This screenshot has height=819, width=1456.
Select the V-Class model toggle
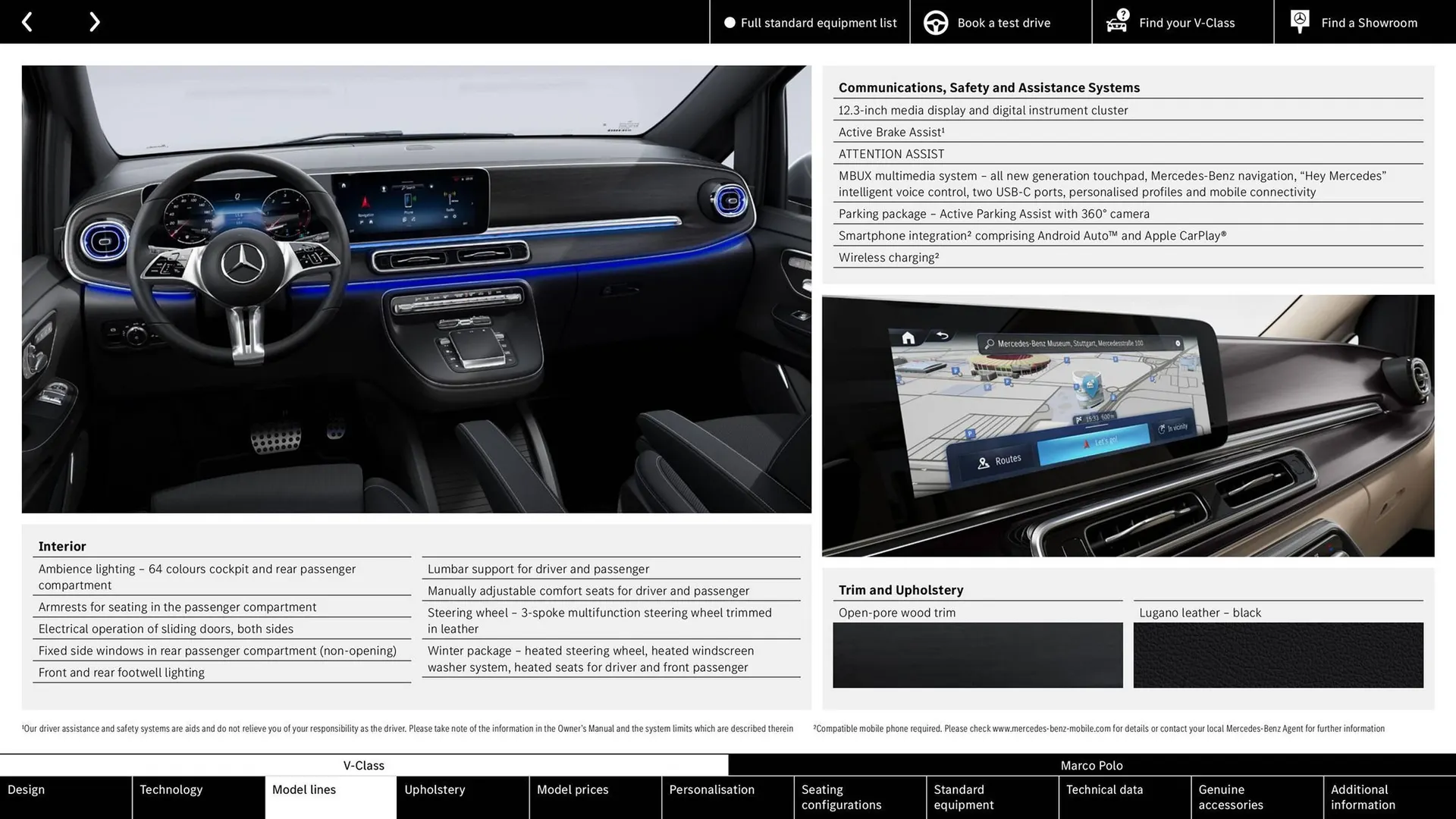pyautogui.click(x=364, y=765)
